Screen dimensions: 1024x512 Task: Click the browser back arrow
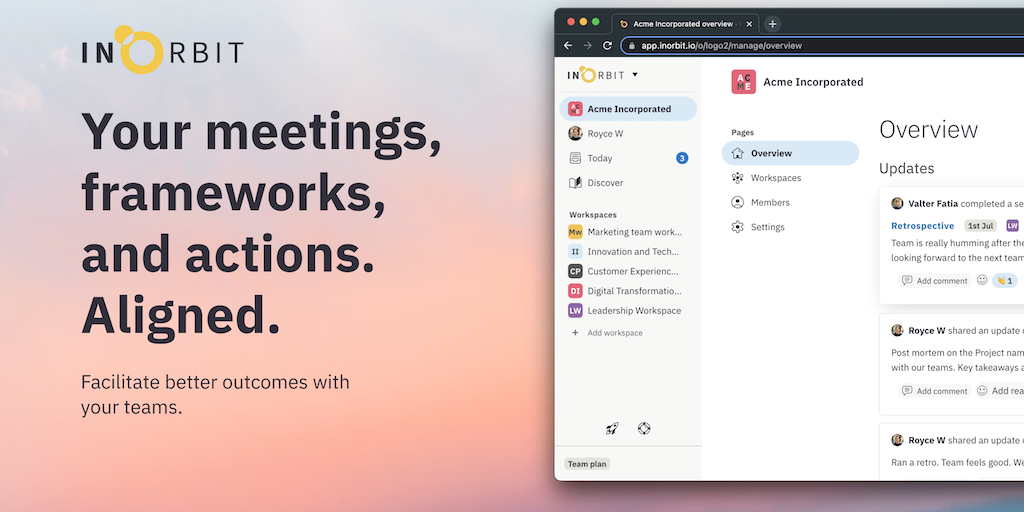pos(568,46)
